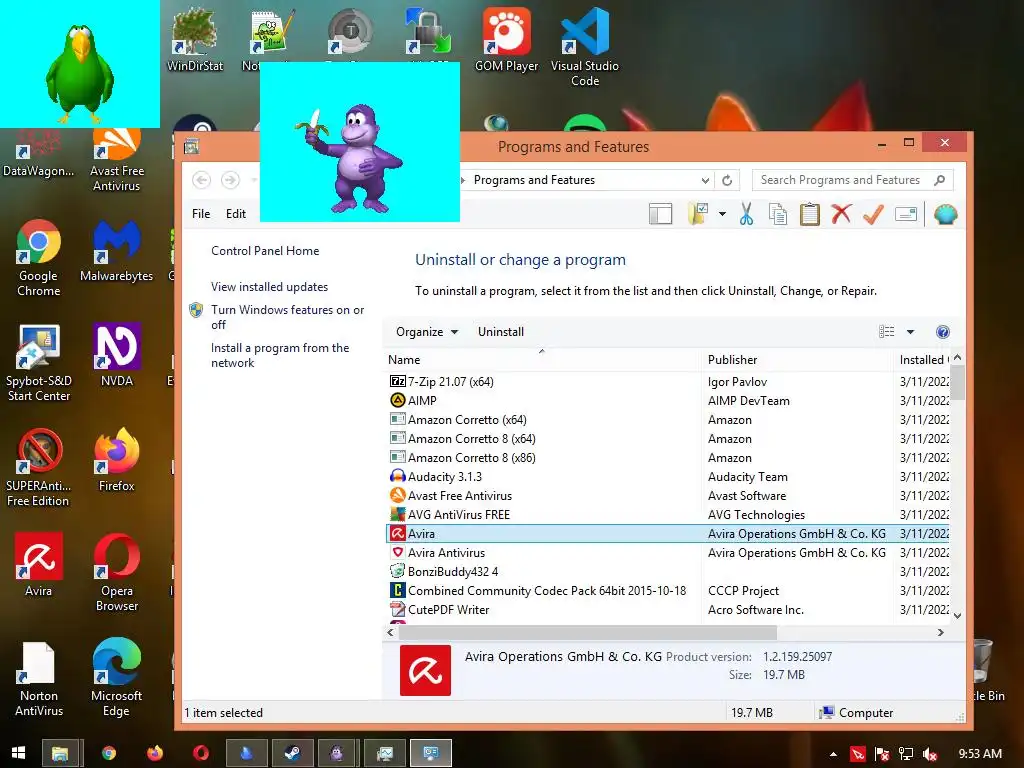Viewport: 1024px width, 768px height.
Task: Click the Uninstall button
Action: point(501,332)
